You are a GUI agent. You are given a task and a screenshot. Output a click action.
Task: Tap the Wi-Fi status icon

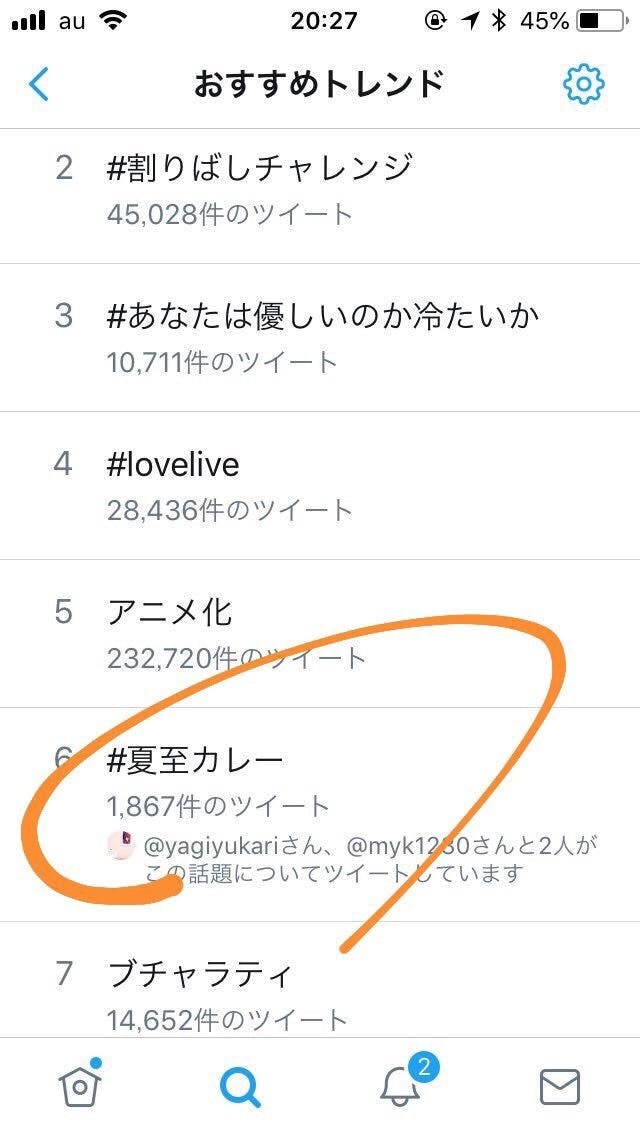[115, 21]
